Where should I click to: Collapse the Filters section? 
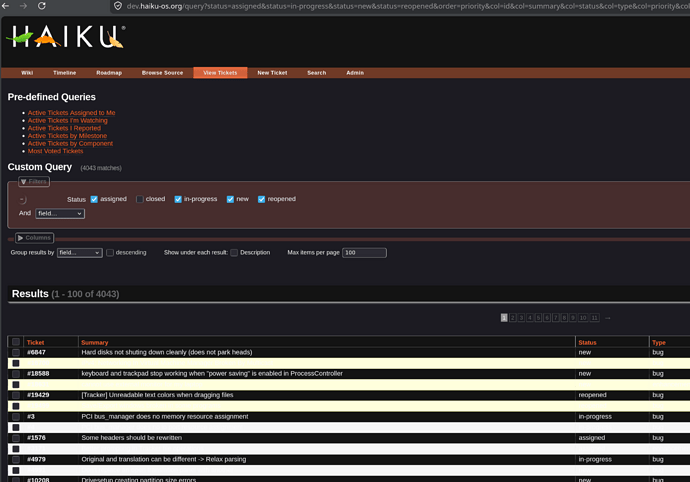tap(34, 181)
